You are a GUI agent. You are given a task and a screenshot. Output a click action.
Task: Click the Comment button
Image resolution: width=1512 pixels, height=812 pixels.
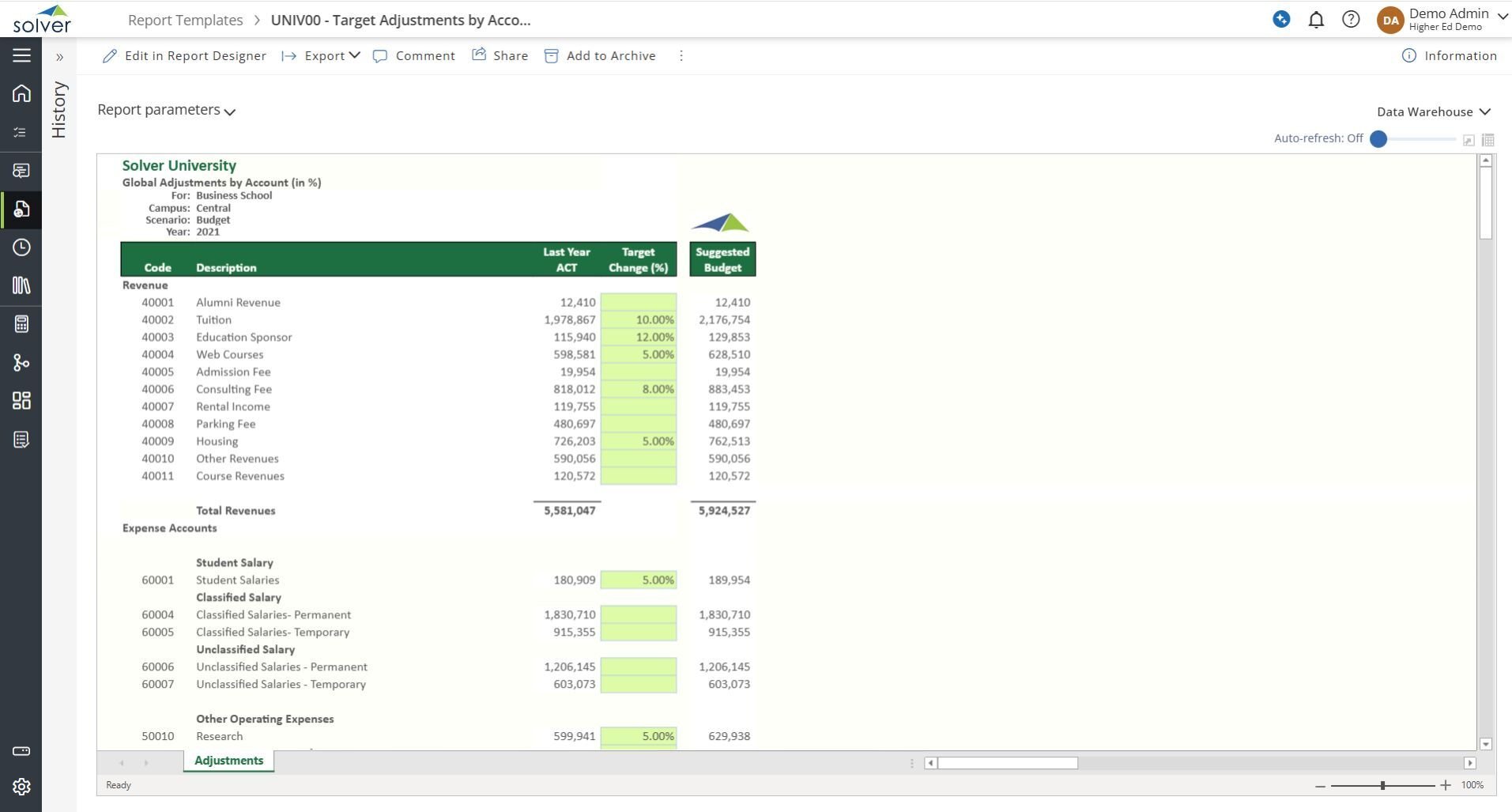(x=414, y=56)
